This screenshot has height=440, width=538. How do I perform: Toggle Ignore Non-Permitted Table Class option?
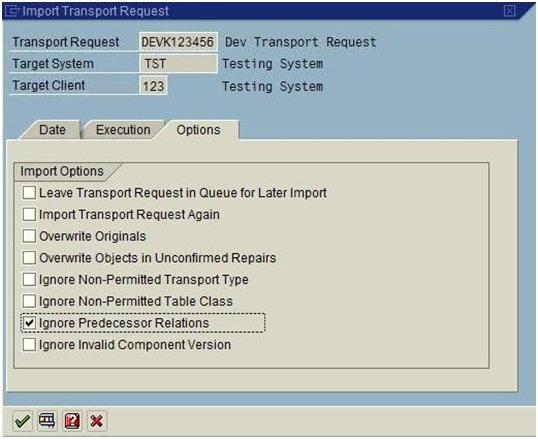coord(29,301)
